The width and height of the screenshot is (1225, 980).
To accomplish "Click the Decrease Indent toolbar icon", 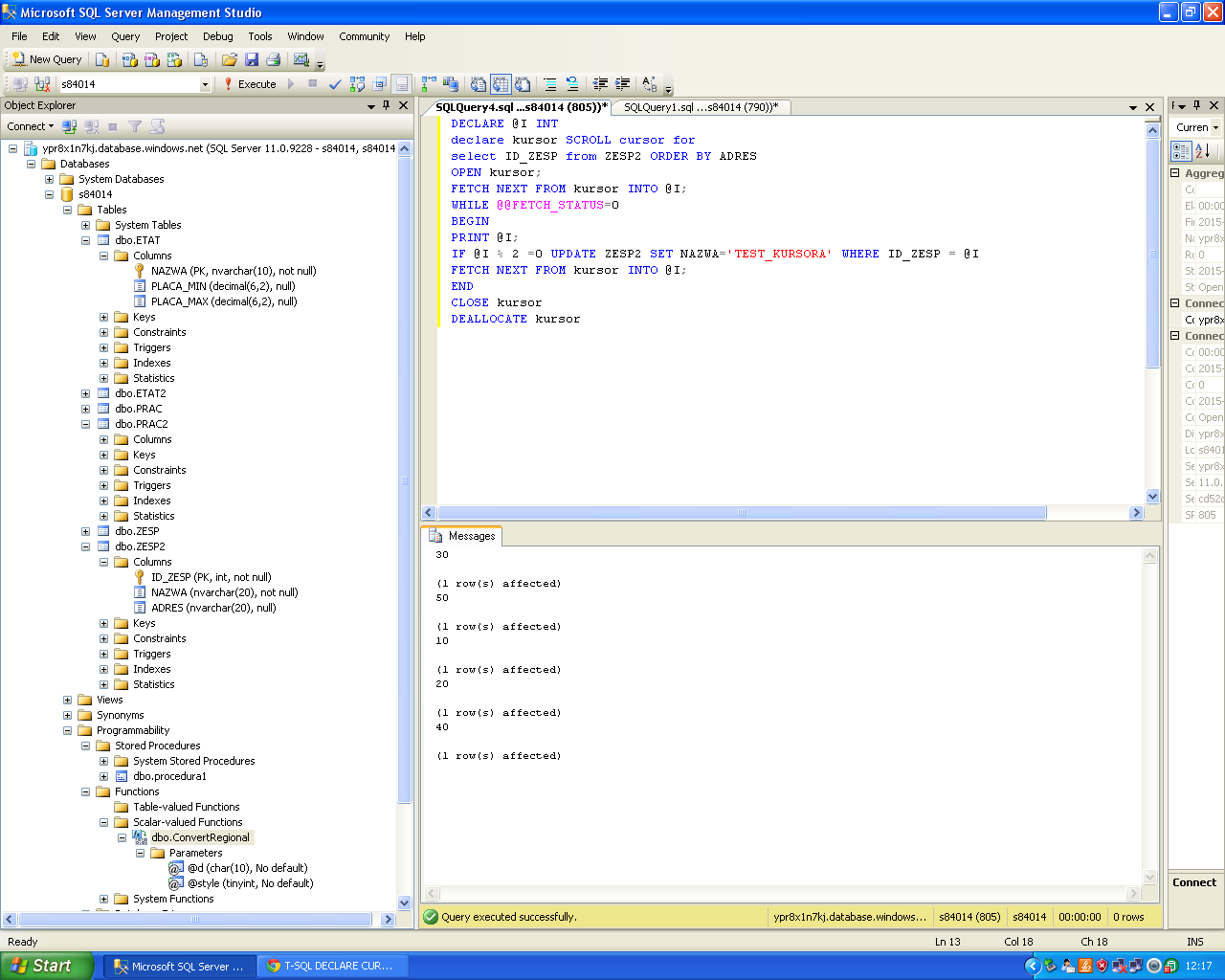I will pyautogui.click(x=600, y=84).
